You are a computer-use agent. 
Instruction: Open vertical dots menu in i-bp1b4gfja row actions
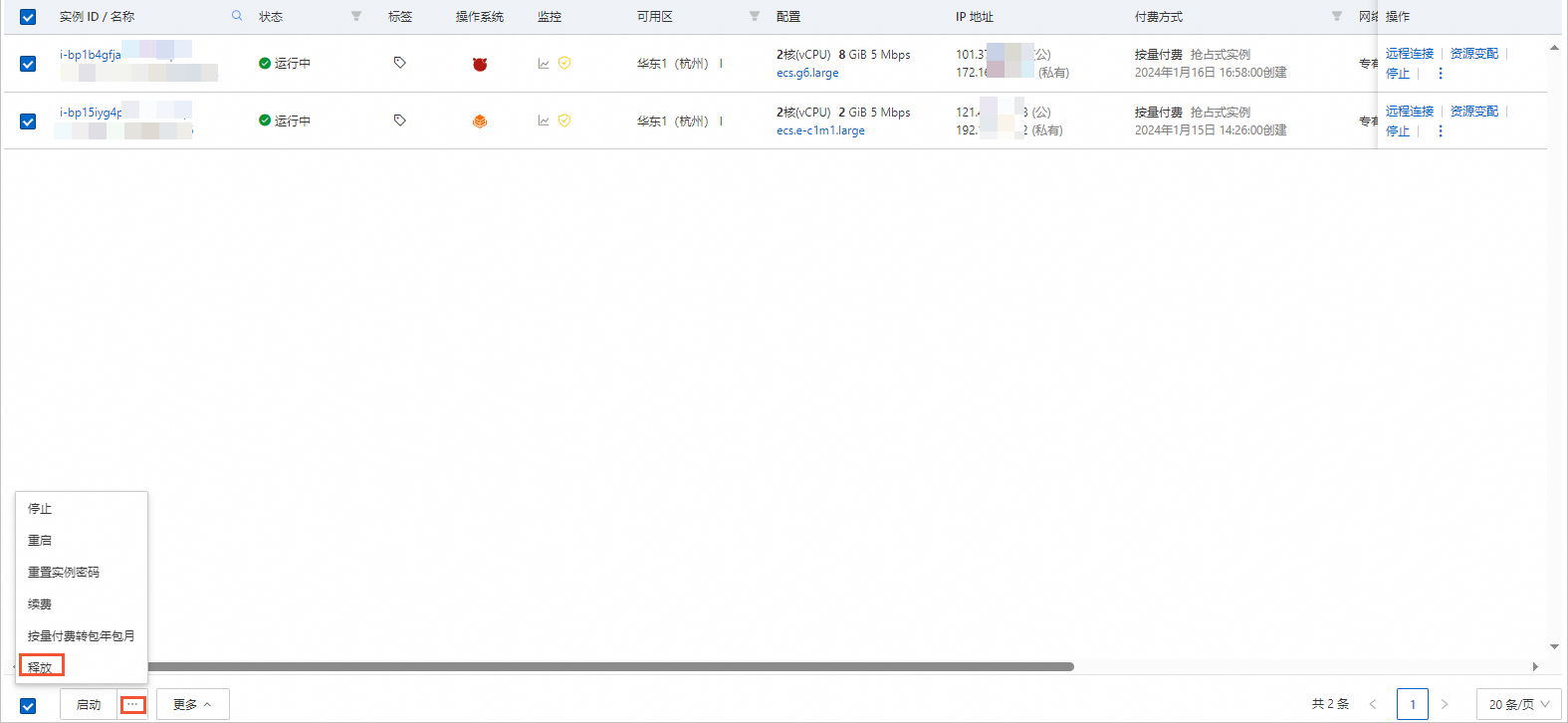1441,74
